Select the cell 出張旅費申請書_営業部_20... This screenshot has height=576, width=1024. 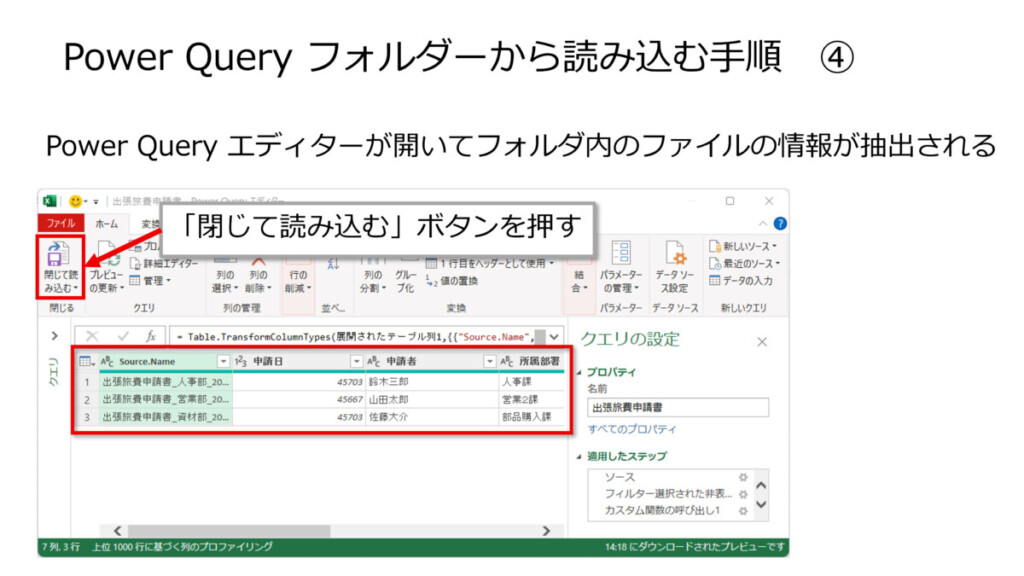click(x=166, y=399)
